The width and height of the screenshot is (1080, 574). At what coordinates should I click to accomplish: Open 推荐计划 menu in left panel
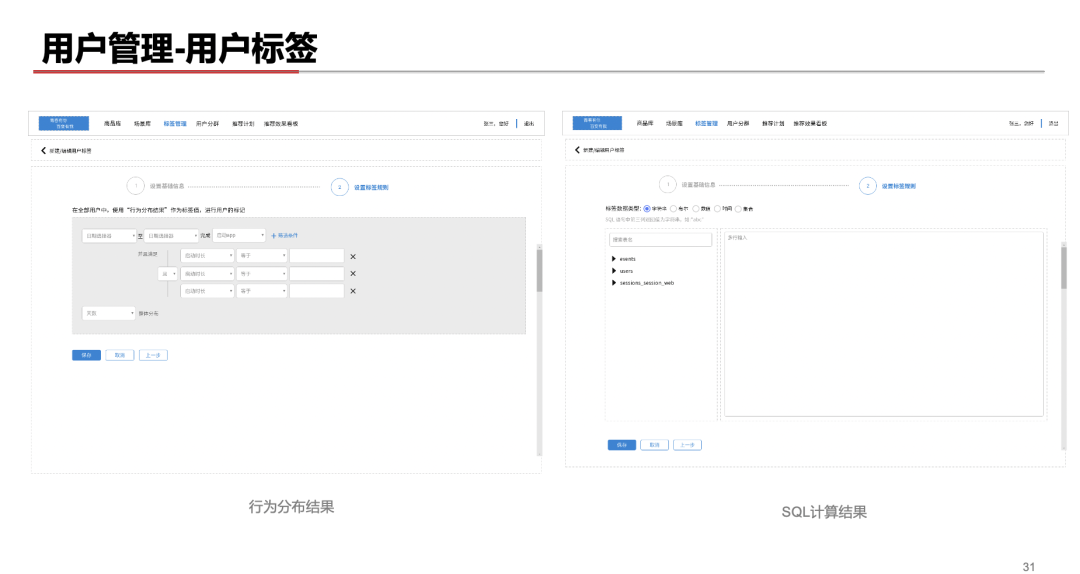click(243, 124)
